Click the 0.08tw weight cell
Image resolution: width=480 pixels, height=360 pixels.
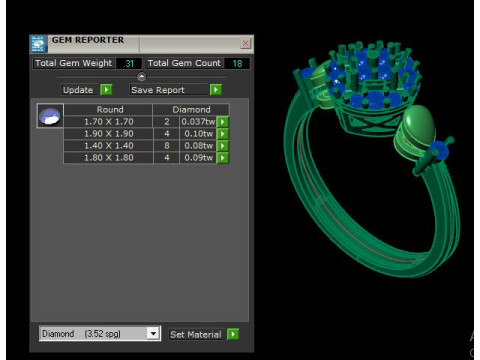(x=198, y=146)
